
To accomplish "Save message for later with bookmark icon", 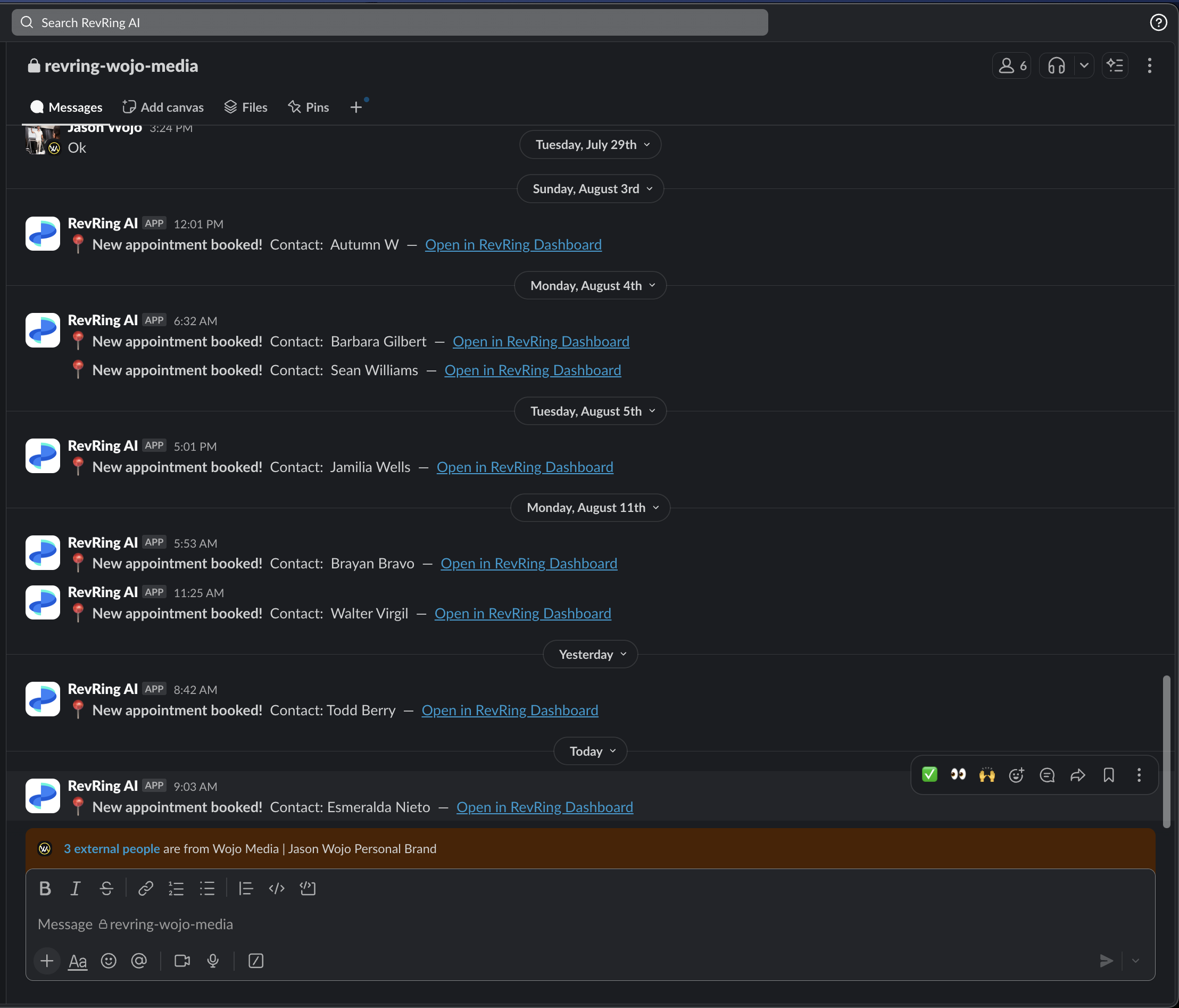I will click(x=1108, y=775).
